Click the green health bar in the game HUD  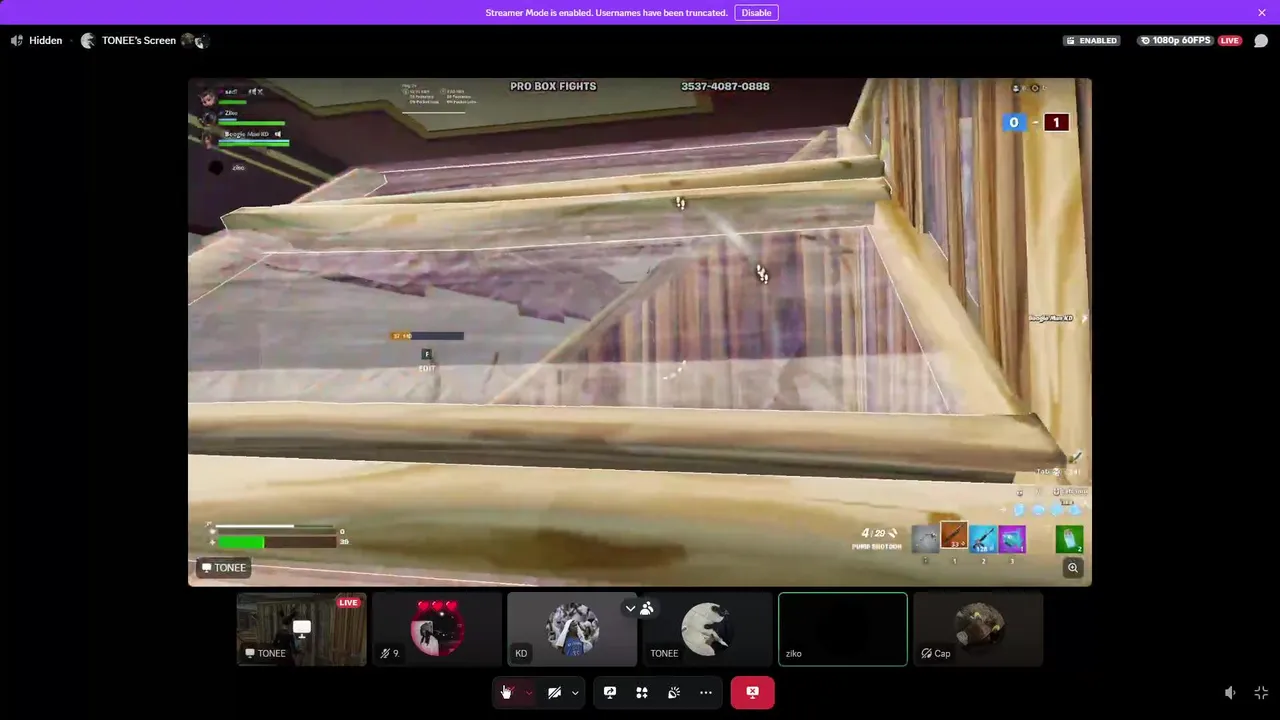(x=241, y=542)
